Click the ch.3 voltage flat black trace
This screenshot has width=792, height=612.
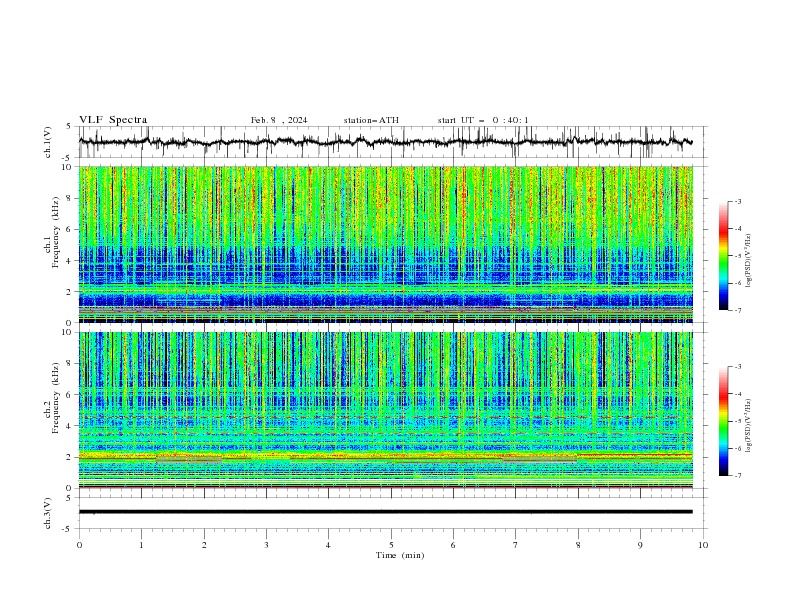point(385,512)
